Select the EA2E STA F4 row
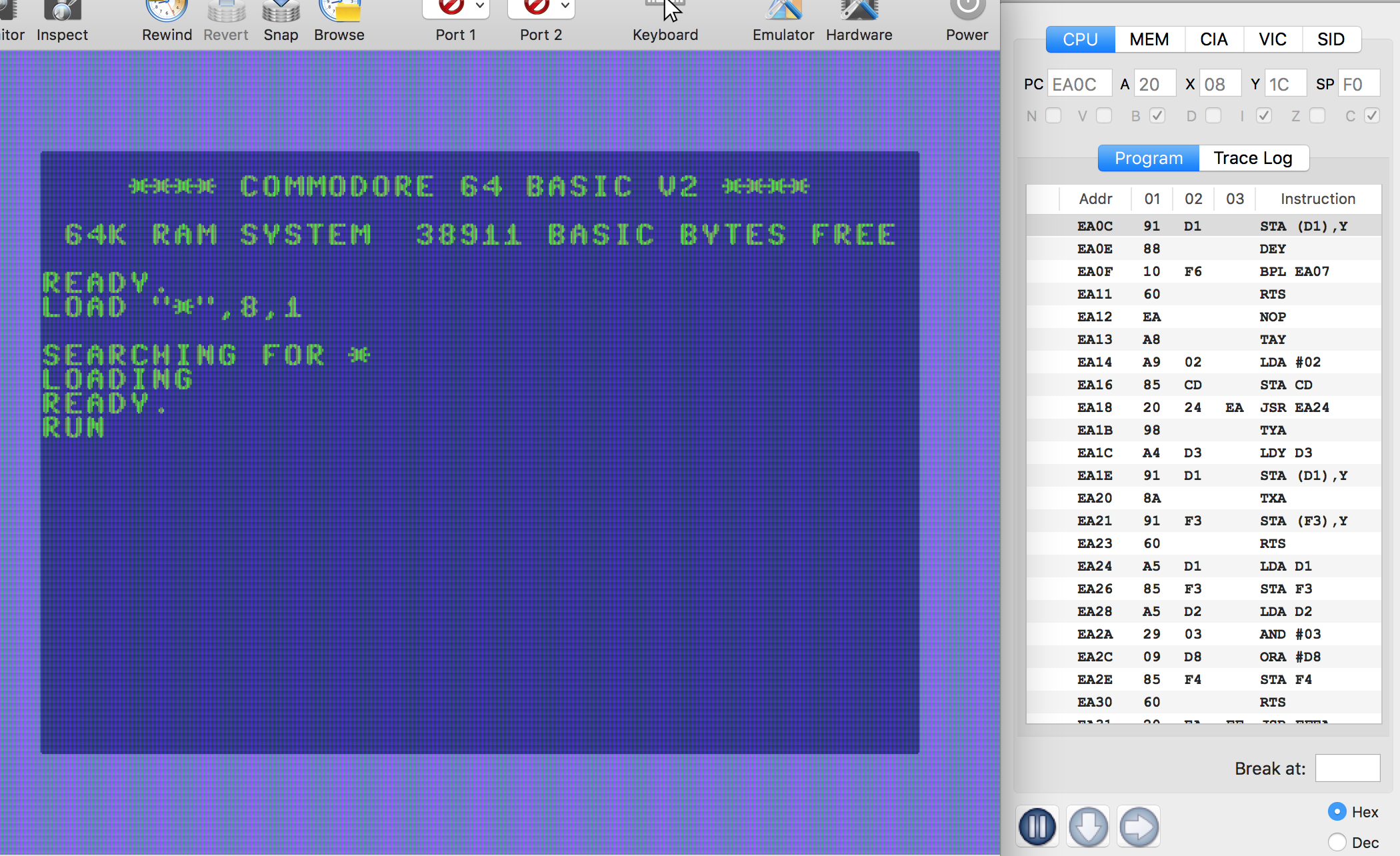Screen dimensions: 1400x856 coord(1203,679)
